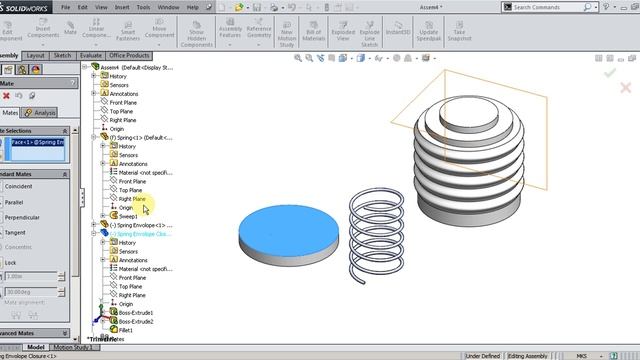
Task: Click the Zoom to Area icon
Action: click(x=309, y=58)
